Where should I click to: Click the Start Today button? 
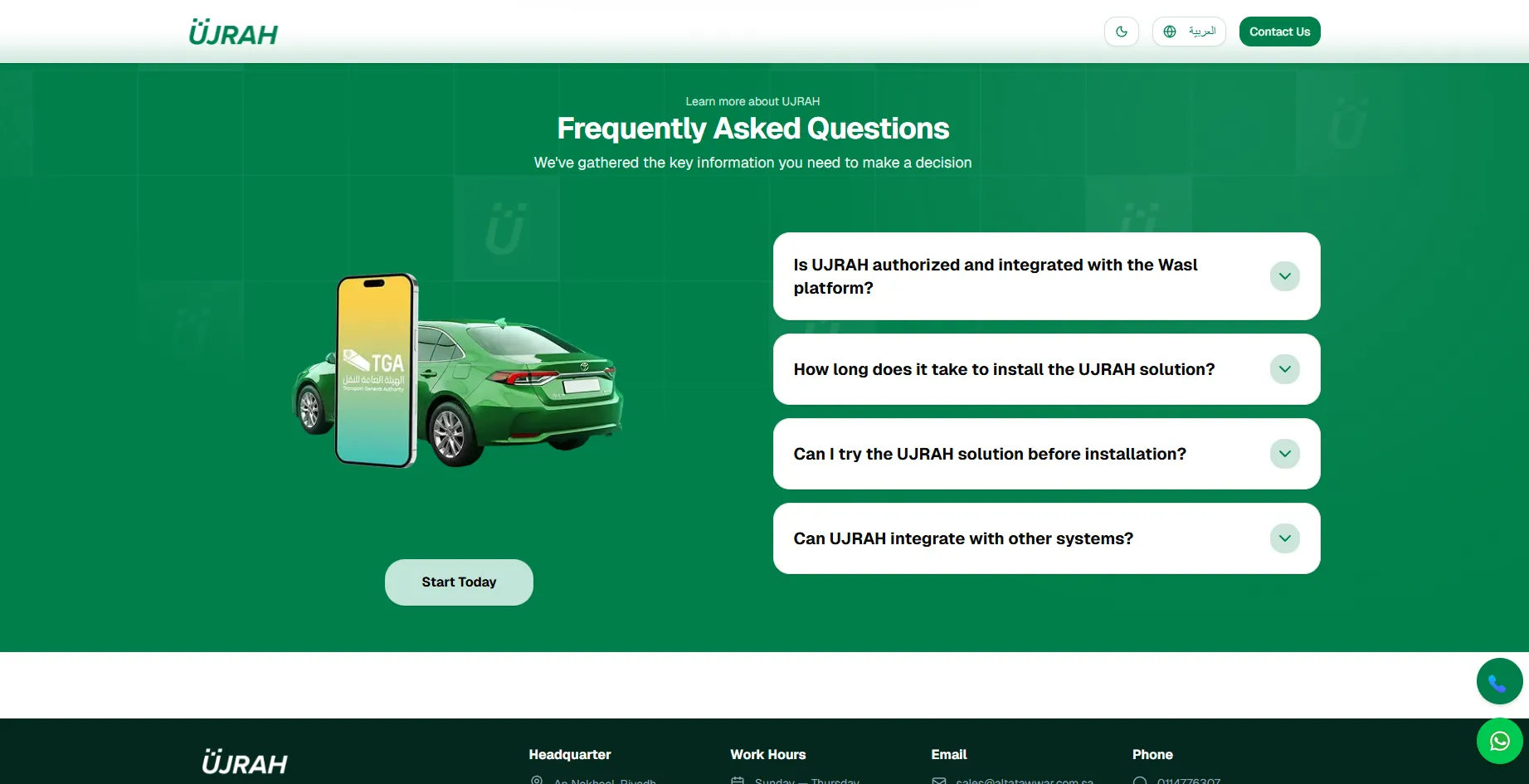click(459, 582)
